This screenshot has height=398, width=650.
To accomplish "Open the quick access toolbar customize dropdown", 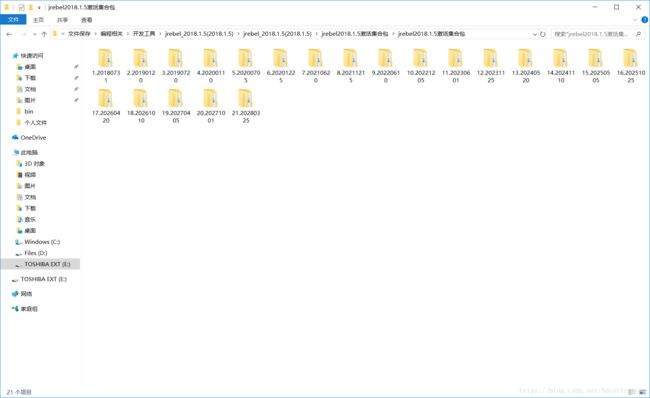I will pos(39,7).
